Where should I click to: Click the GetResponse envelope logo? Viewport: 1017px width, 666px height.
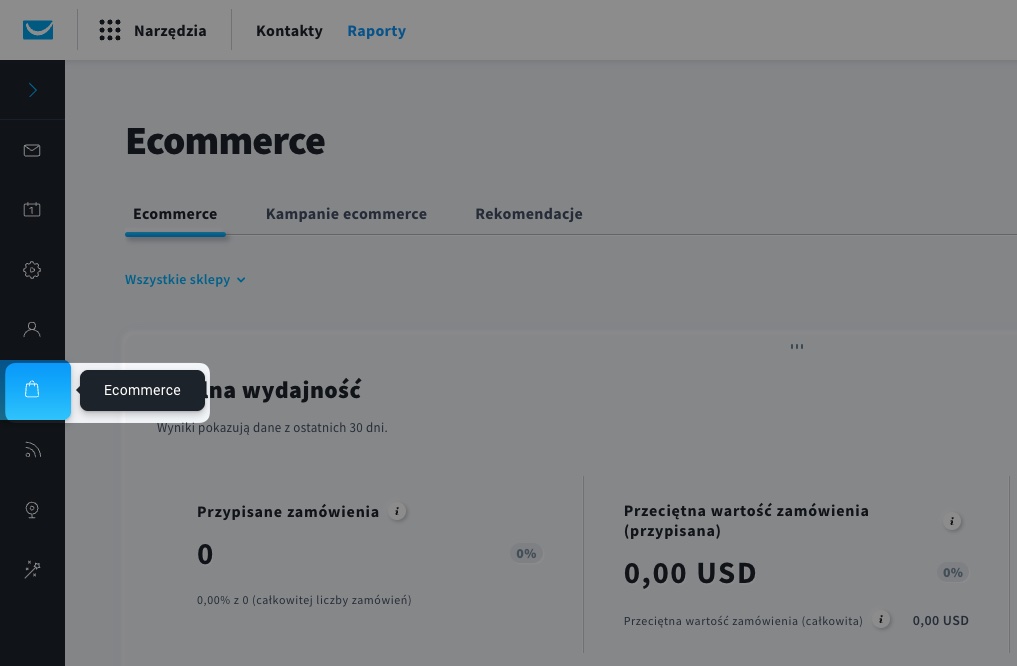coord(38,30)
